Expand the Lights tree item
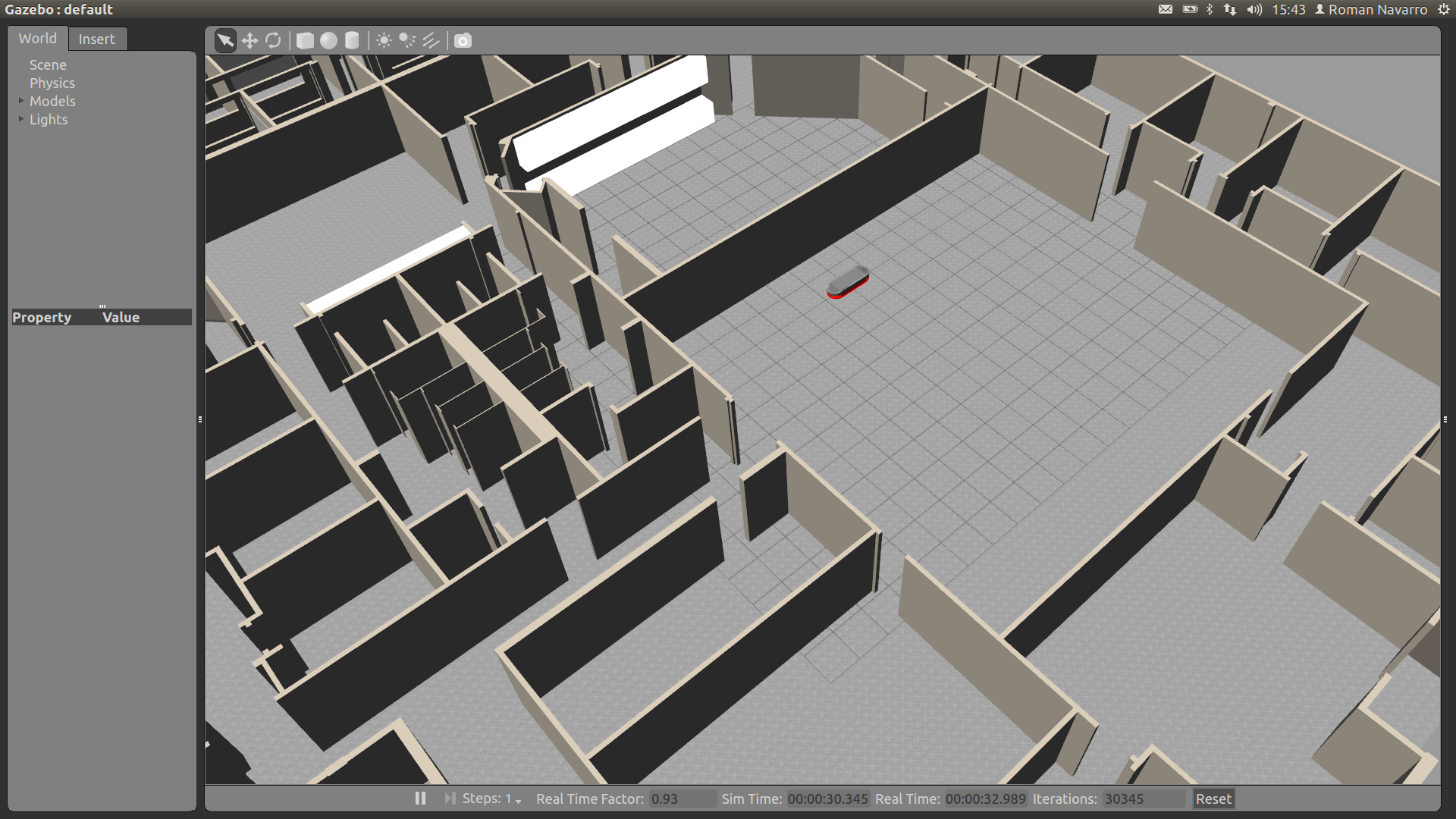Screen dimensions: 1456x819 (21, 119)
